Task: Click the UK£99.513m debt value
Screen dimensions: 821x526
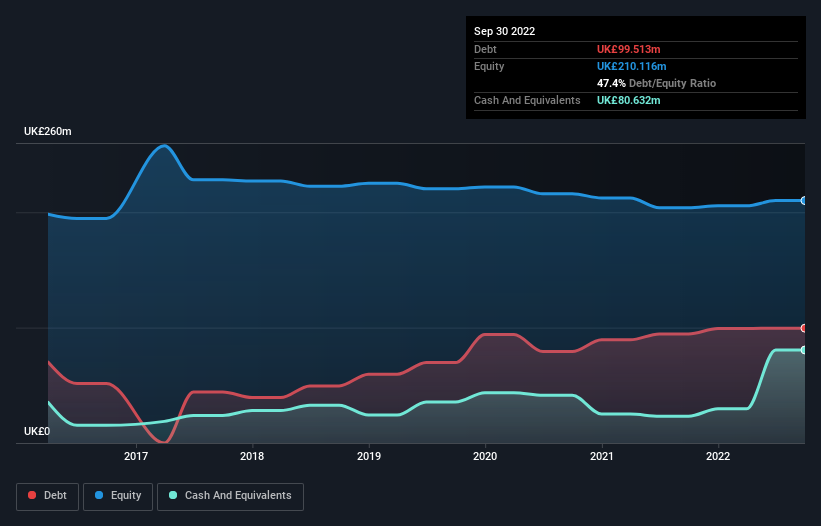Action: click(628, 49)
